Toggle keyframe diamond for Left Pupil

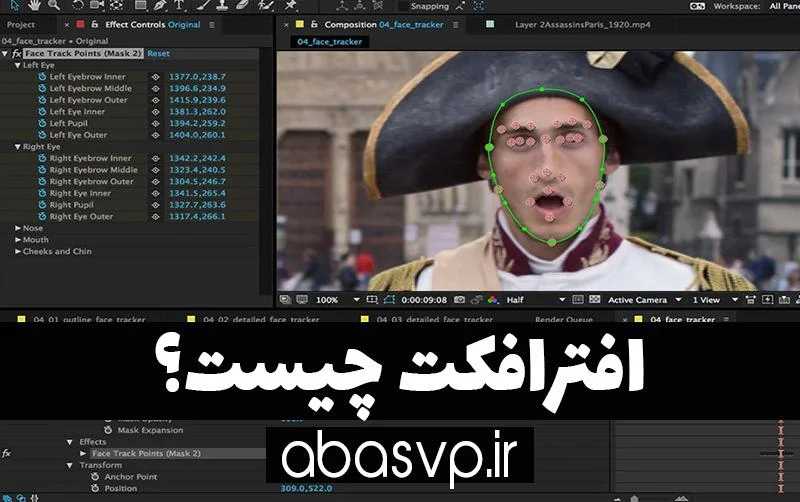tap(156, 123)
